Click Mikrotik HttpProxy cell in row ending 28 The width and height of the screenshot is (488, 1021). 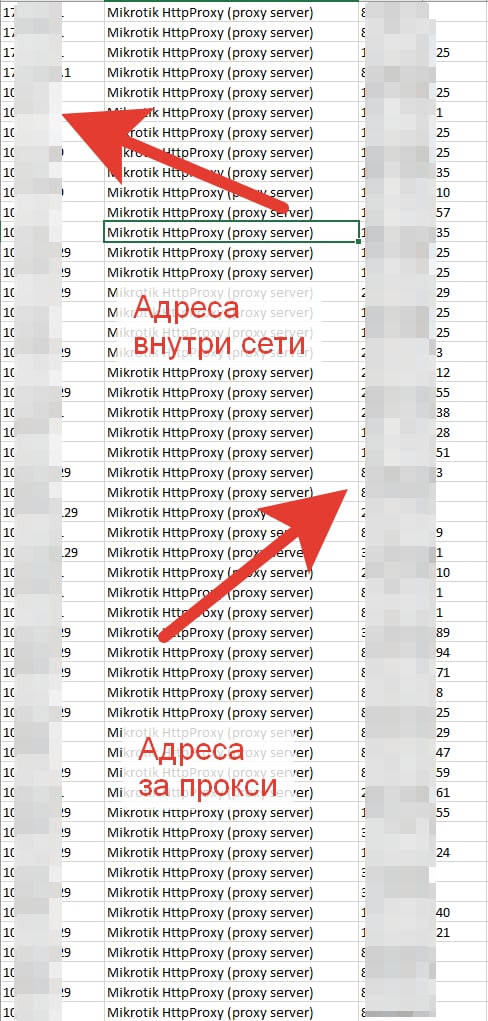(x=231, y=433)
